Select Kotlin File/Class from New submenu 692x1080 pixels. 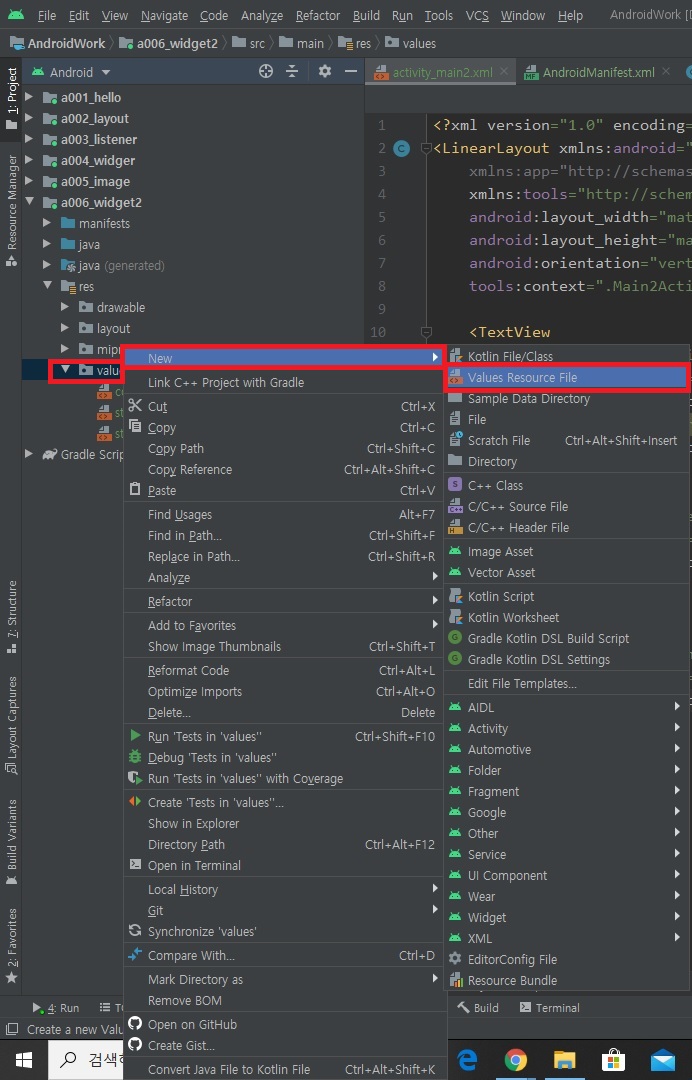567,356
